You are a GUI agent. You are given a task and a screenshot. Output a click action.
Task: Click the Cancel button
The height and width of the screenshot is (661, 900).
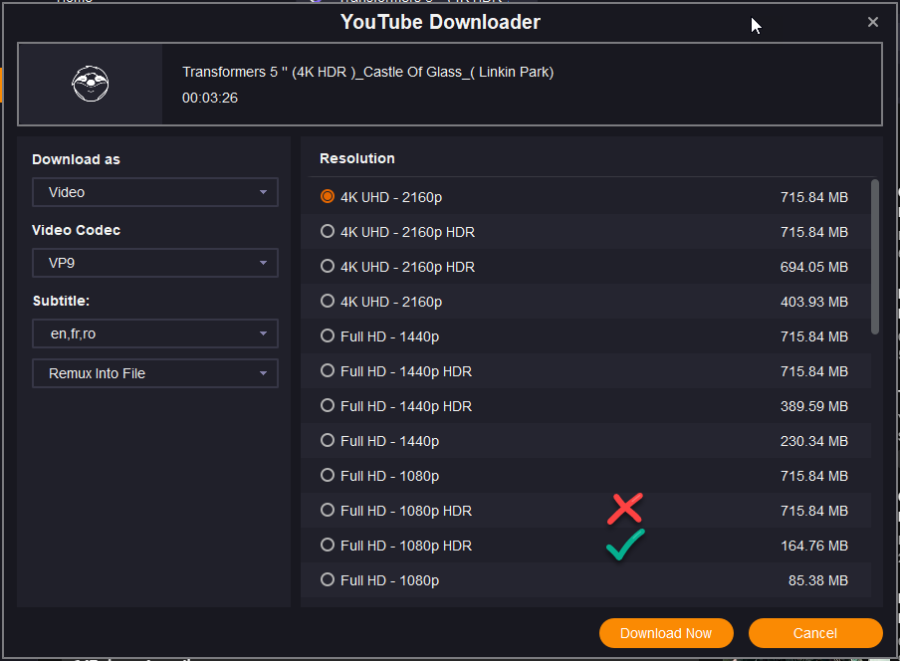click(x=815, y=633)
